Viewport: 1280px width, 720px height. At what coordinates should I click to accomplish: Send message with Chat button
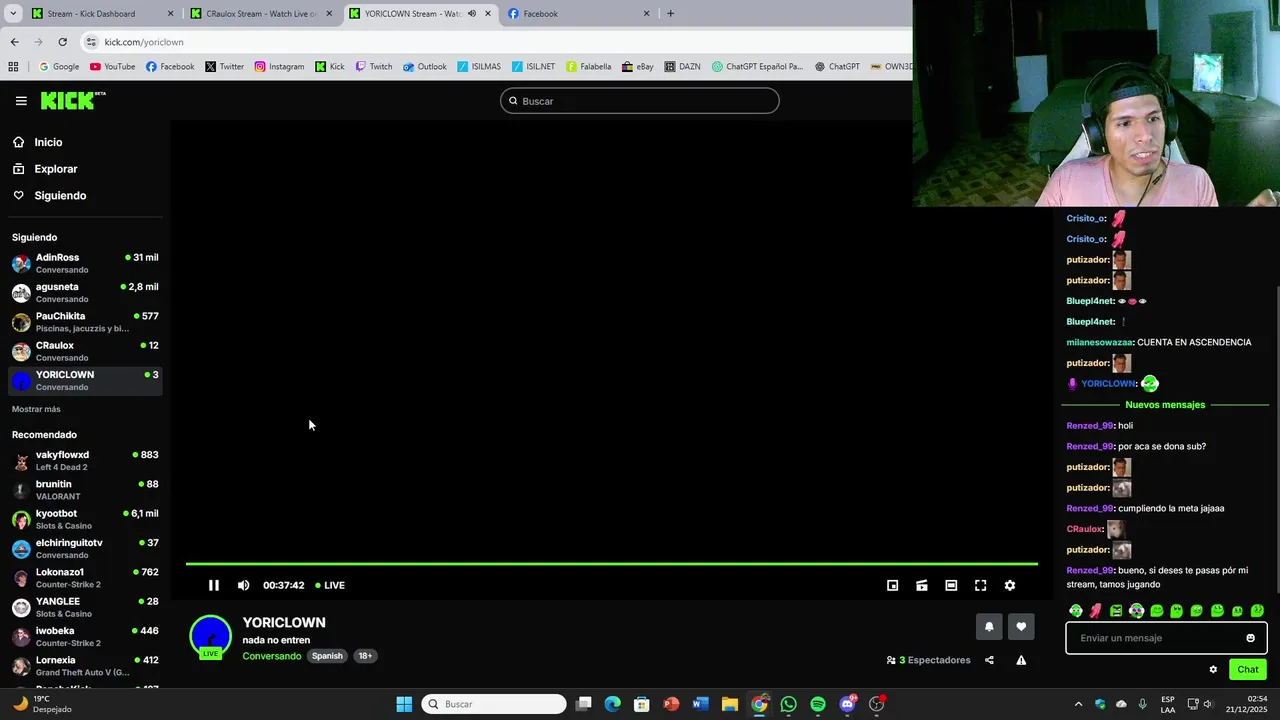[1248, 669]
